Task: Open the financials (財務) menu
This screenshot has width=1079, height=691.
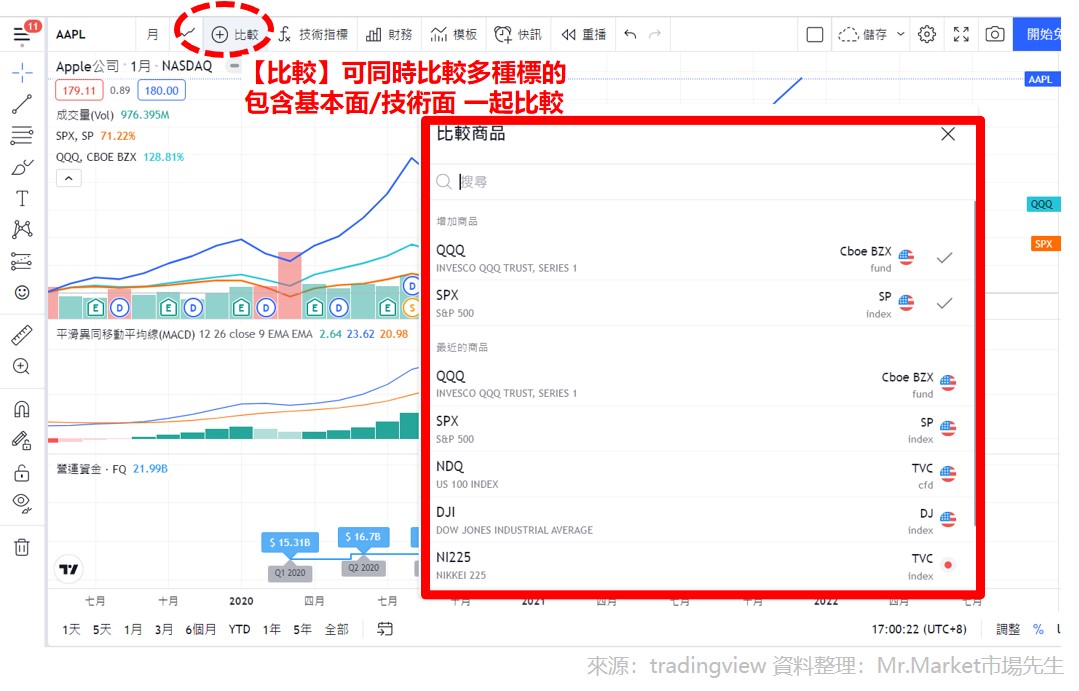Action: (389, 34)
